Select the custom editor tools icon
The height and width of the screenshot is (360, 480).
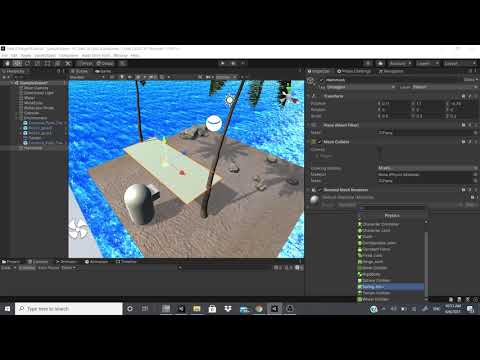[68, 63]
